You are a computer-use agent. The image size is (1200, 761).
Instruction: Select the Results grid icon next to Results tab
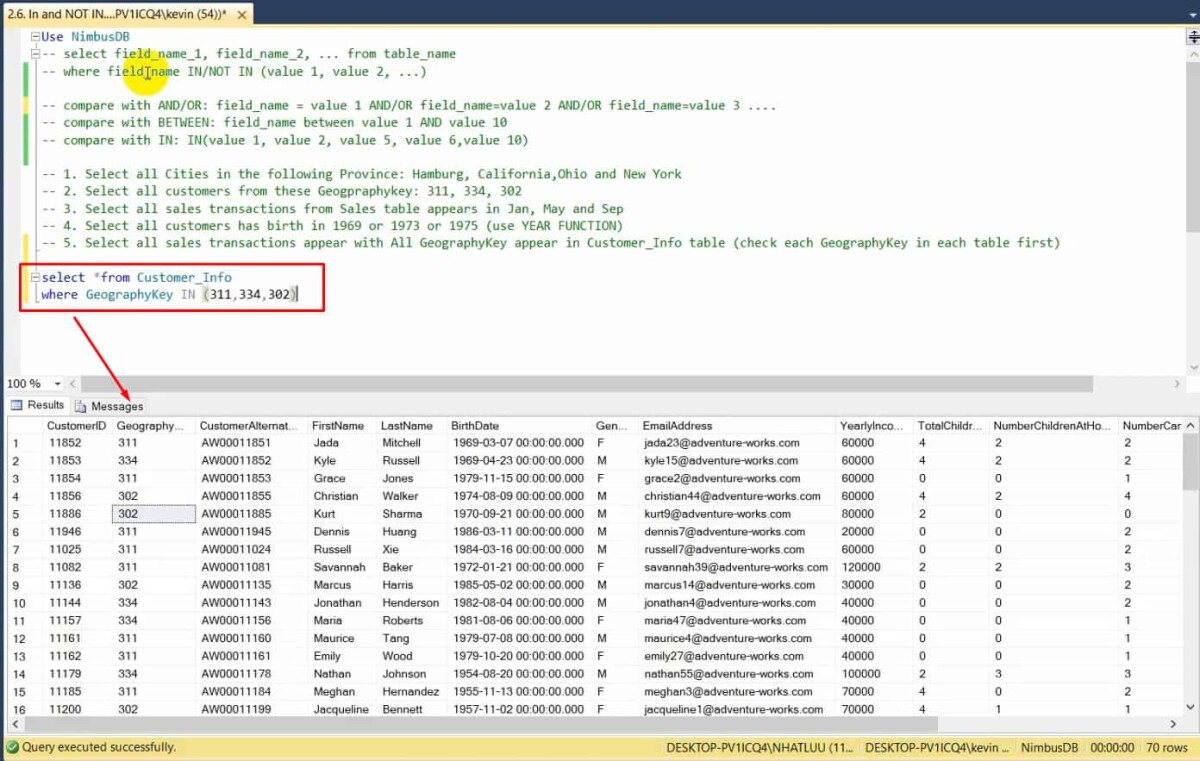coord(14,407)
